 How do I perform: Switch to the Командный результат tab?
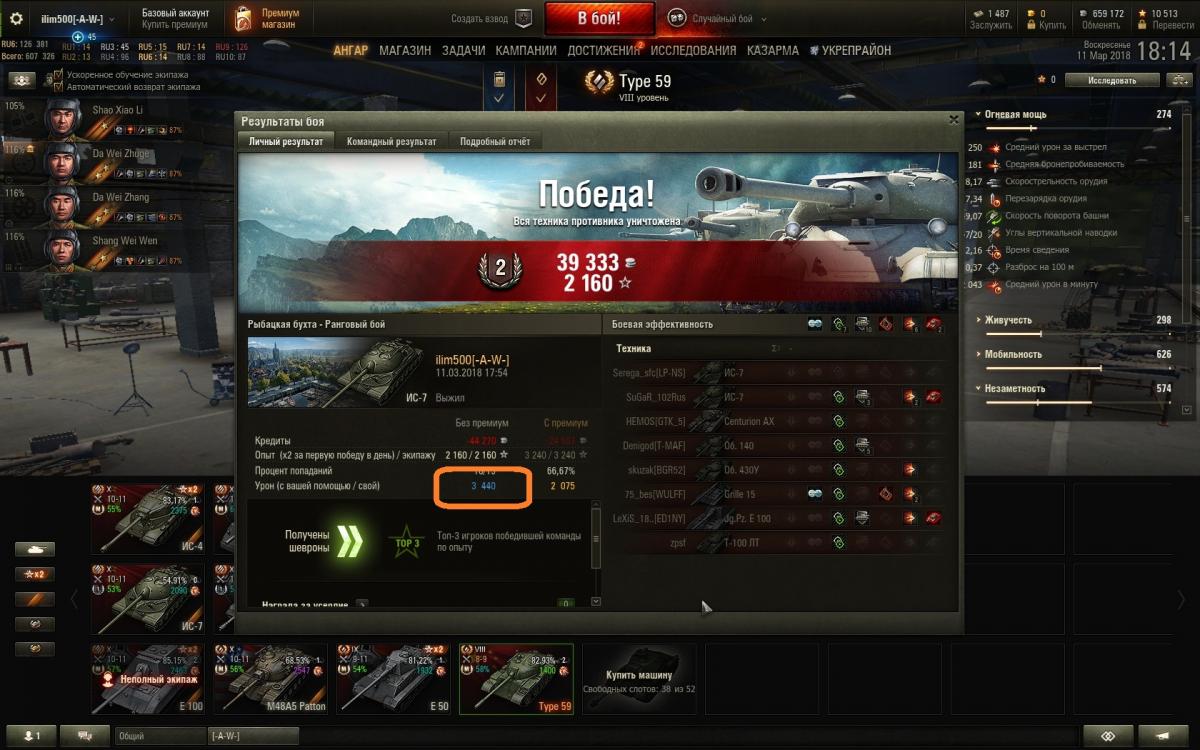point(391,141)
